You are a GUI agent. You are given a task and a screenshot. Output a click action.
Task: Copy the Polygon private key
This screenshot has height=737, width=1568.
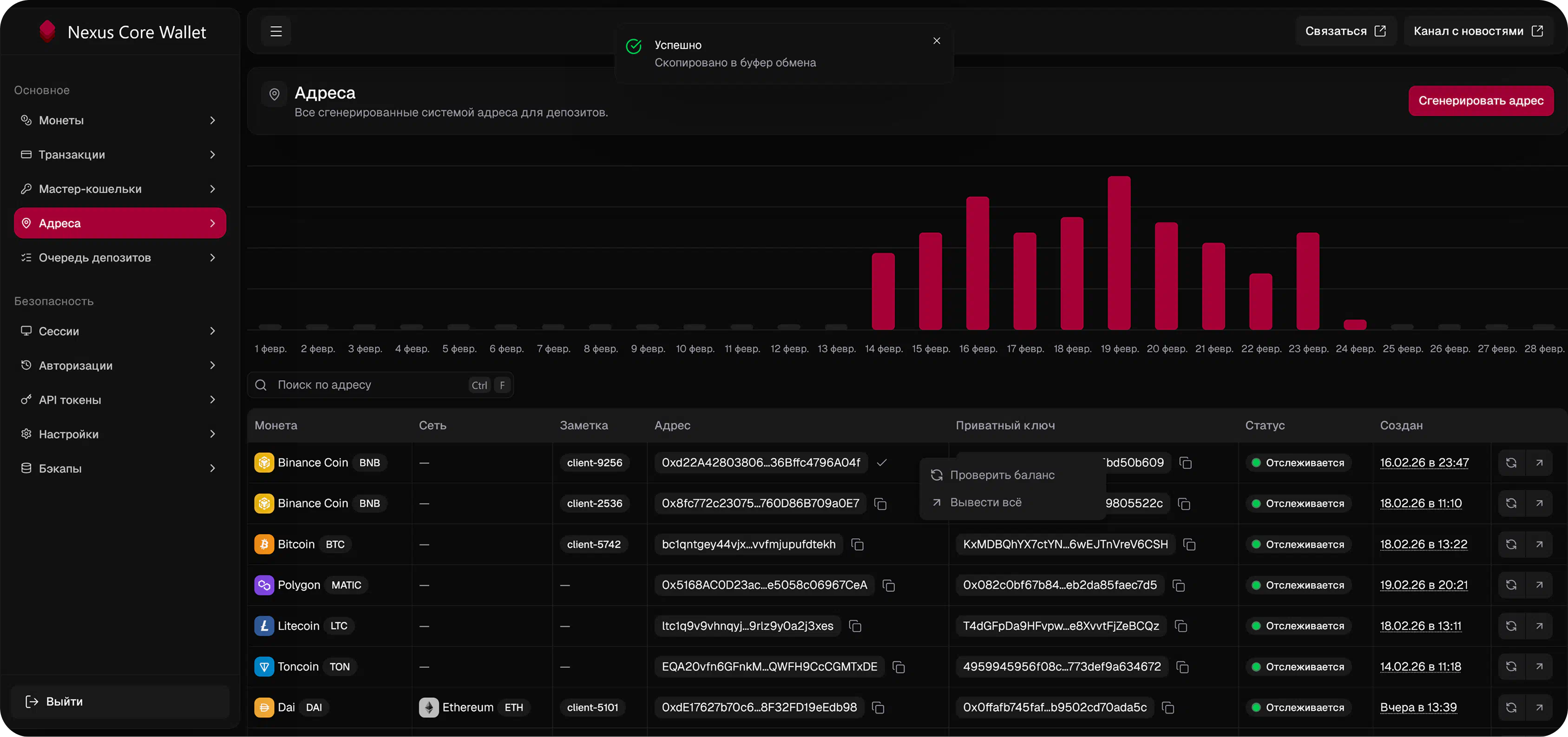1178,586
